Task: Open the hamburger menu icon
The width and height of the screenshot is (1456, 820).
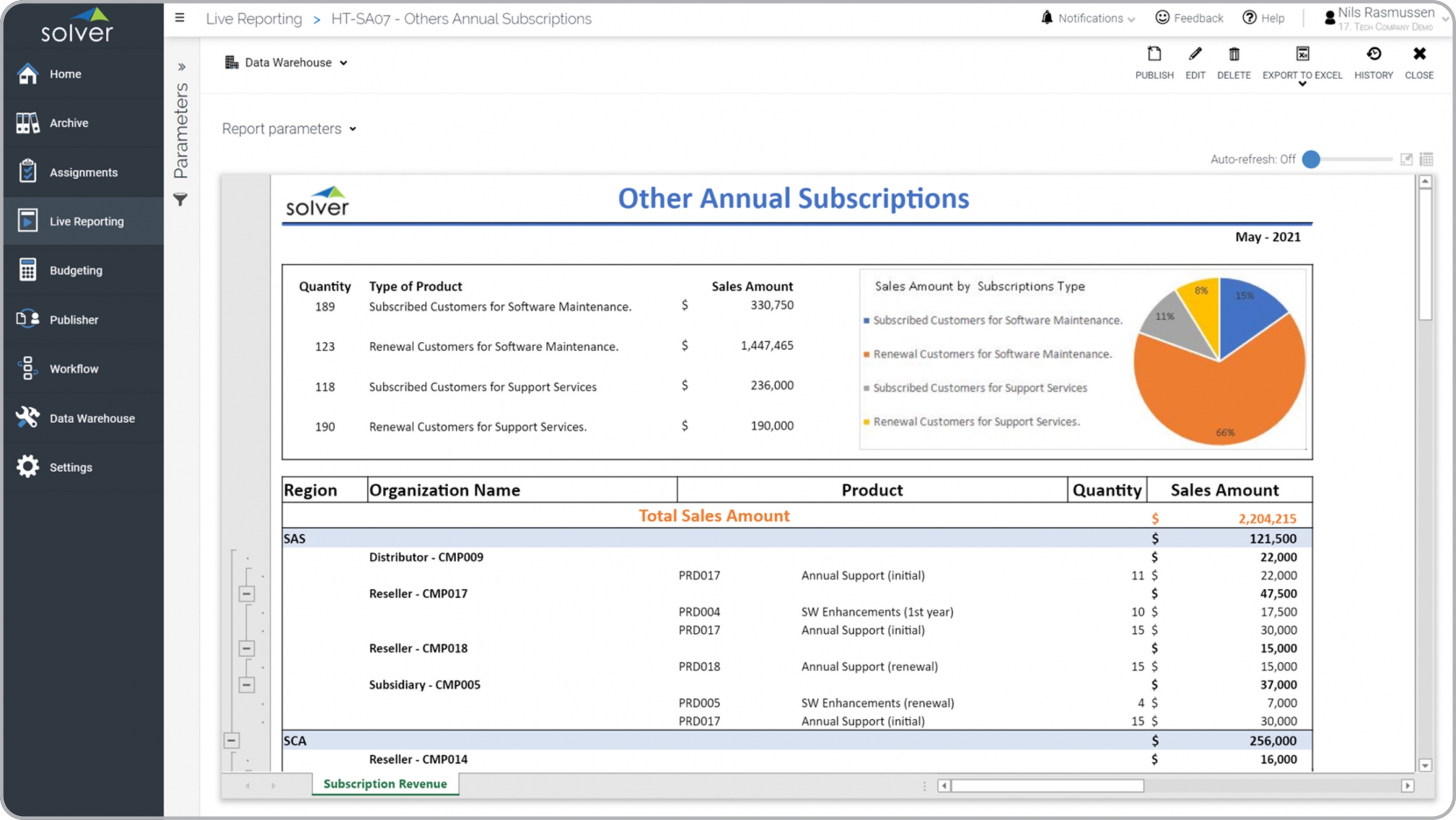Action: pyautogui.click(x=180, y=18)
